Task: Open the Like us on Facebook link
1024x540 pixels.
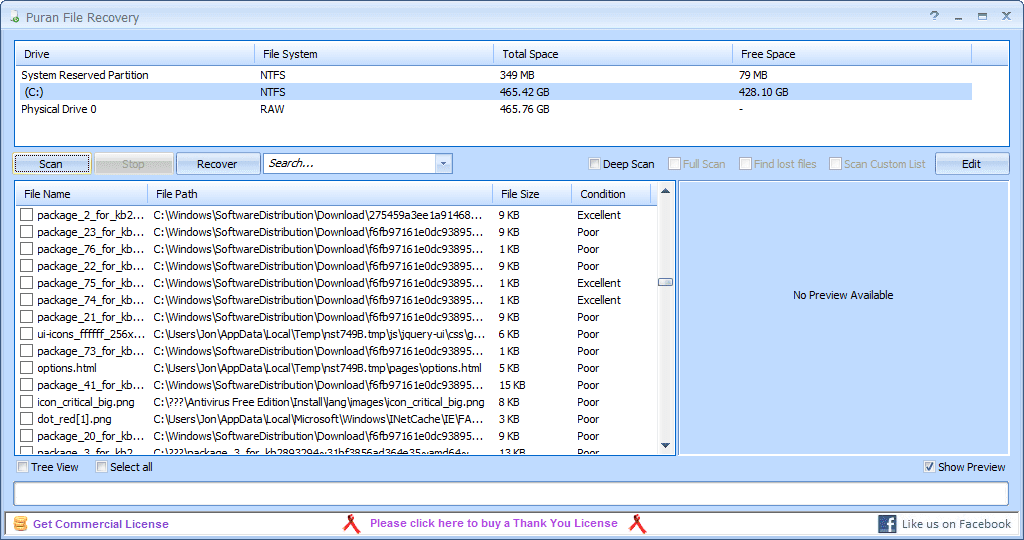Action: [957, 524]
